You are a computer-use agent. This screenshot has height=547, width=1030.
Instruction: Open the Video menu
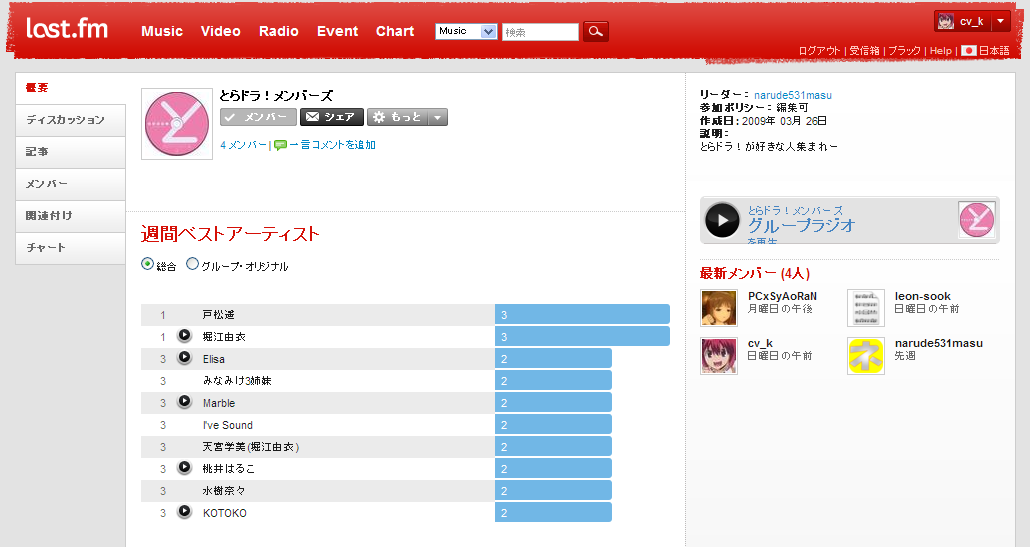tap(220, 31)
